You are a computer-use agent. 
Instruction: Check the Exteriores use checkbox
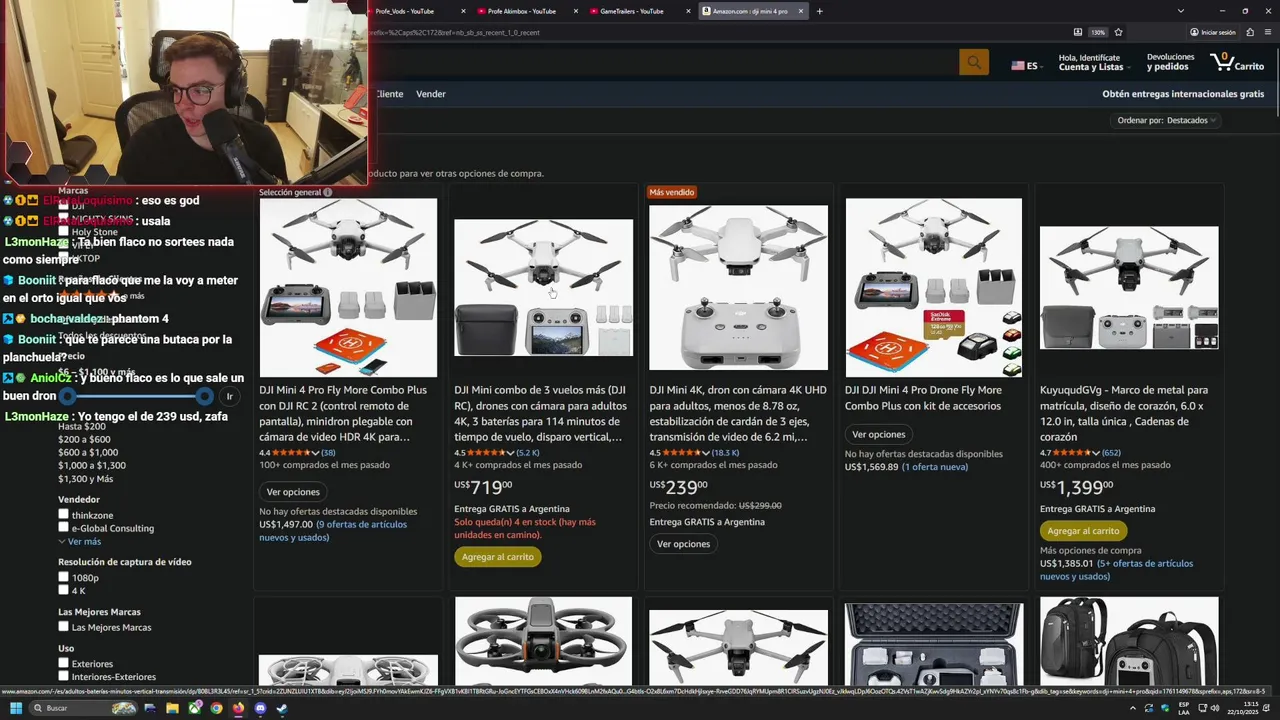coord(63,663)
